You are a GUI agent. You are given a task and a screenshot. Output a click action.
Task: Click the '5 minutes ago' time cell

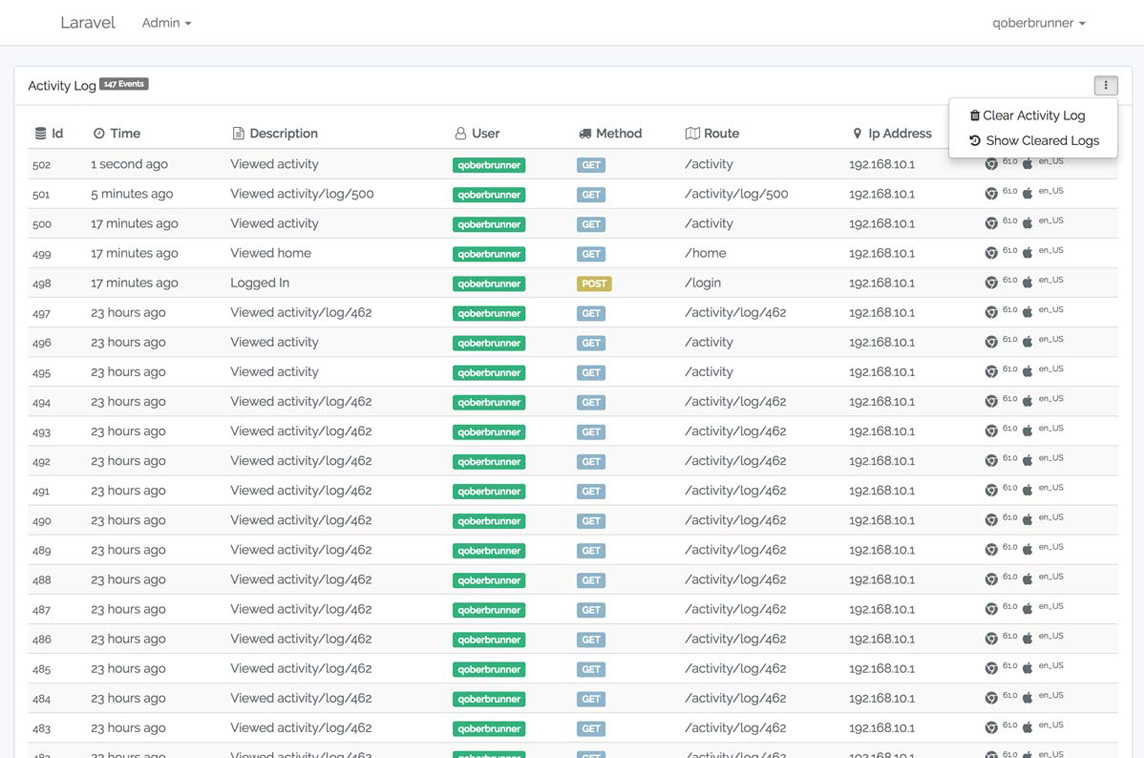[x=132, y=194]
